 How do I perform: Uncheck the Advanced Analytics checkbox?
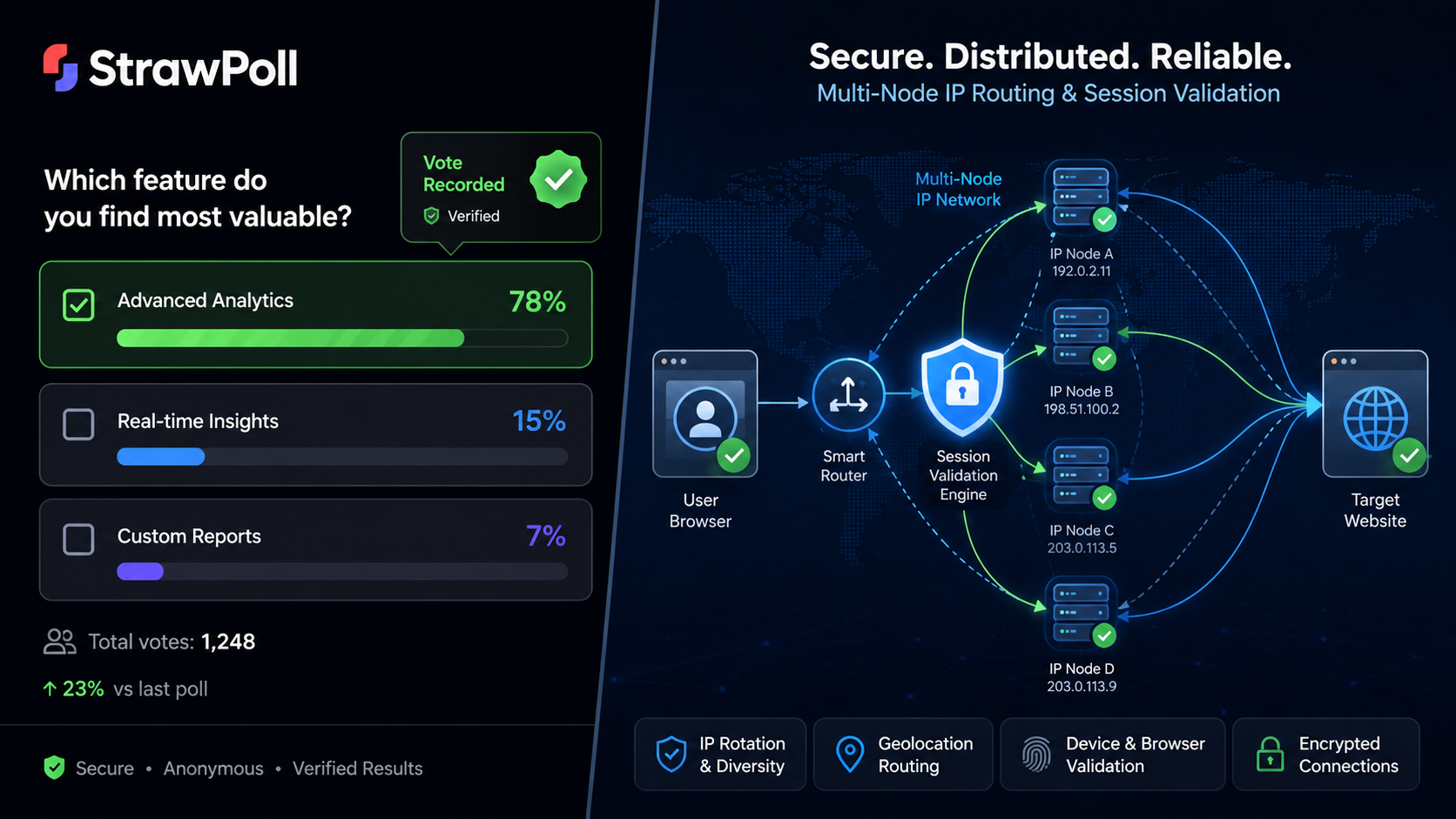[x=78, y=305]
